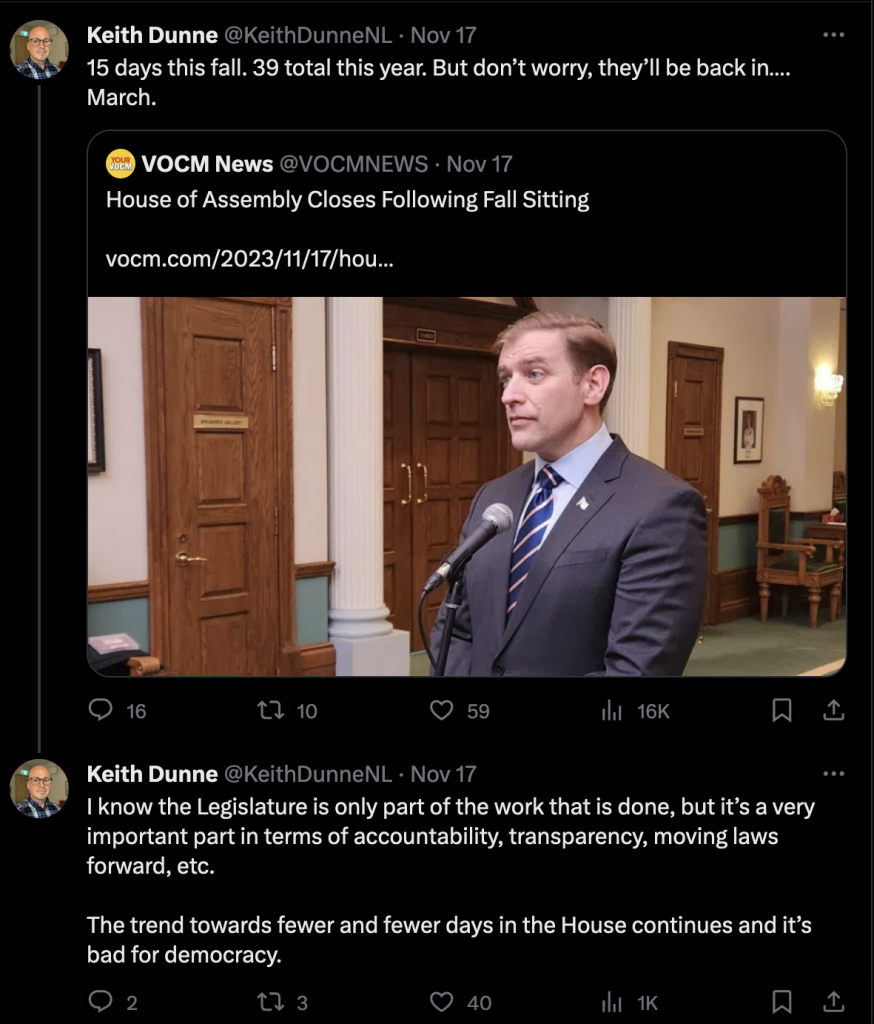Click the VOCM News logo avatar
This screenshot has width=874, height=1024.
pos(120,163)
